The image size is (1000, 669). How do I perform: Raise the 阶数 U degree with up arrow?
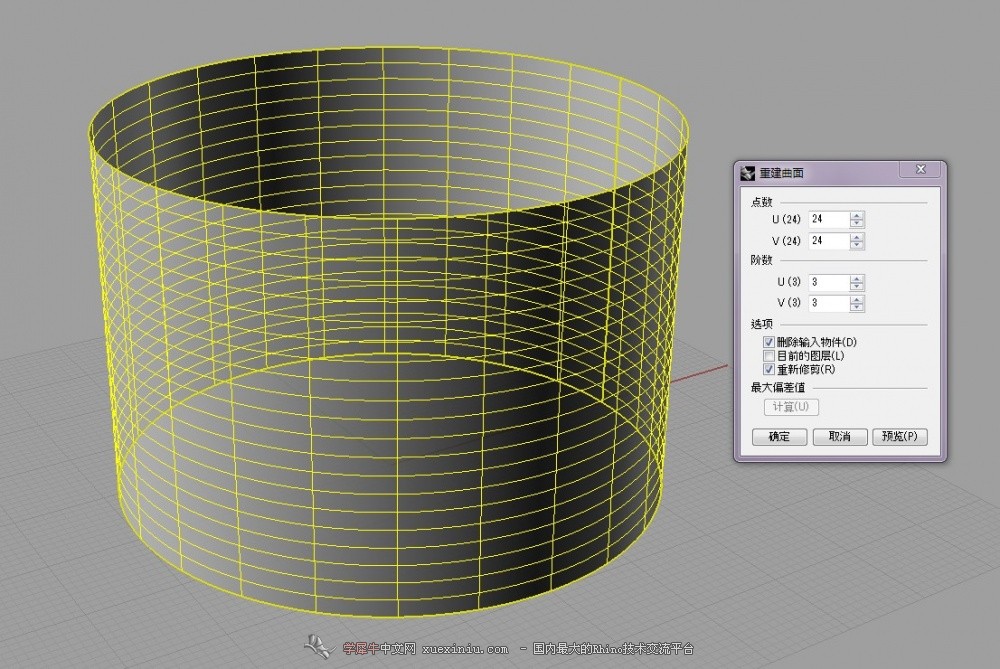[857, 278]
